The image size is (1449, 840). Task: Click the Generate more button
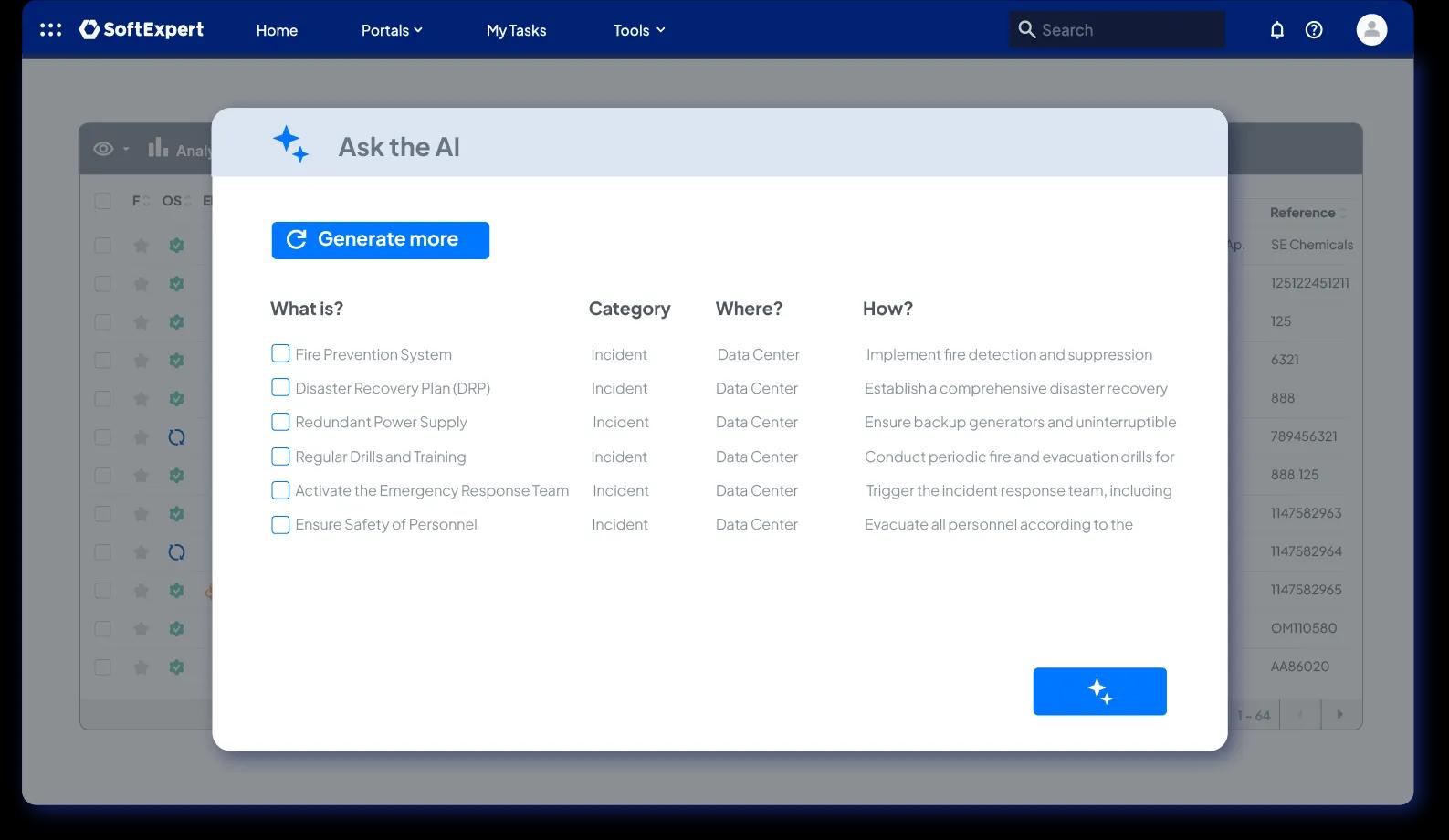pos(380,240)
